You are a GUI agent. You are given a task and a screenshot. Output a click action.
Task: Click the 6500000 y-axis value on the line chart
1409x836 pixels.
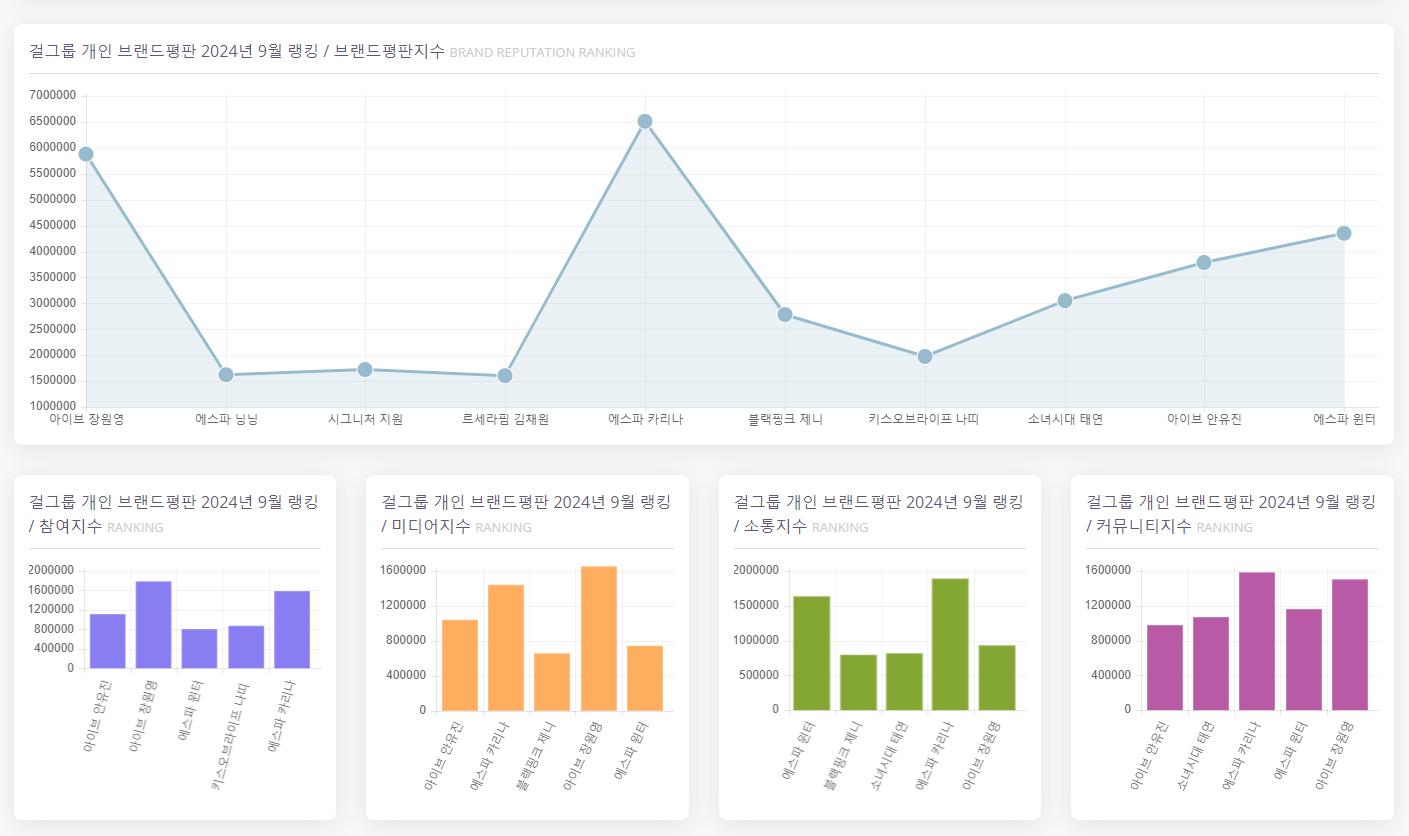pyautogui.click(x=53, y=122)
